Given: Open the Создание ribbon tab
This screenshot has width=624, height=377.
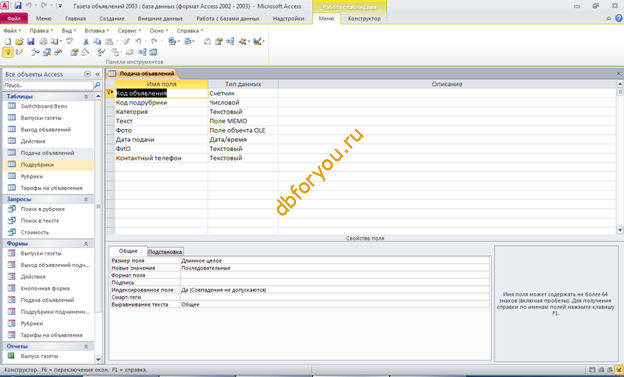Looking at the screenshot, I should (112, 19).
